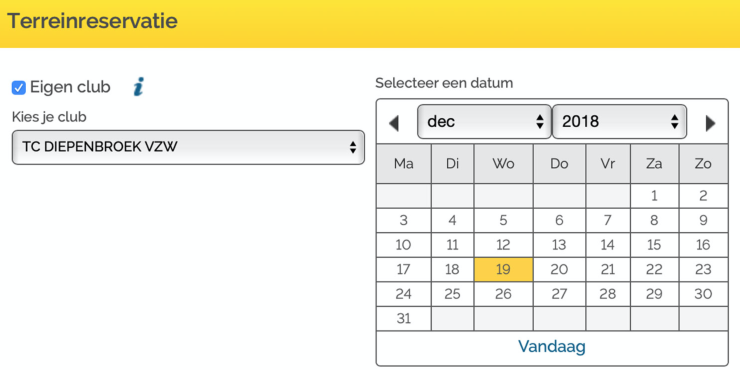Choose date 23 under Zo column
Viewport: 740px width, 370px height.
point(703,269)
